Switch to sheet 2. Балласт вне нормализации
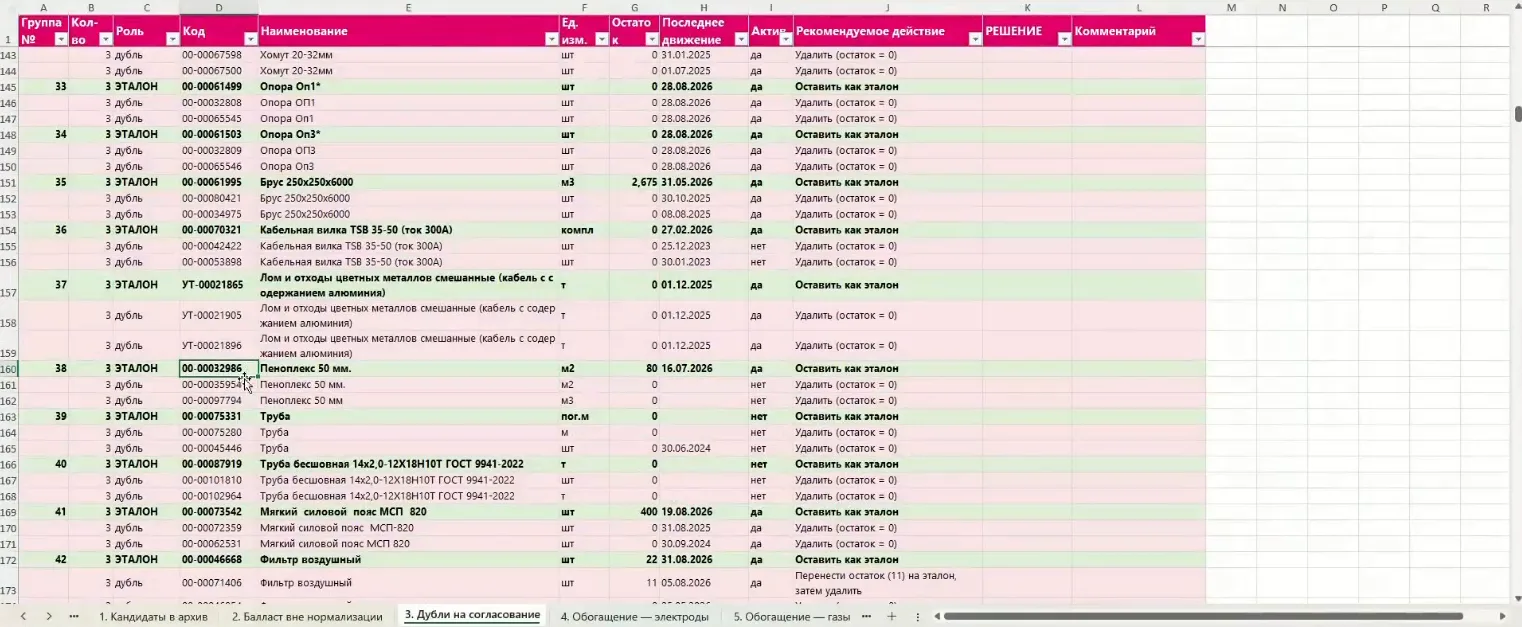Screen dimensions: 1522x627 tap(307, 616)
